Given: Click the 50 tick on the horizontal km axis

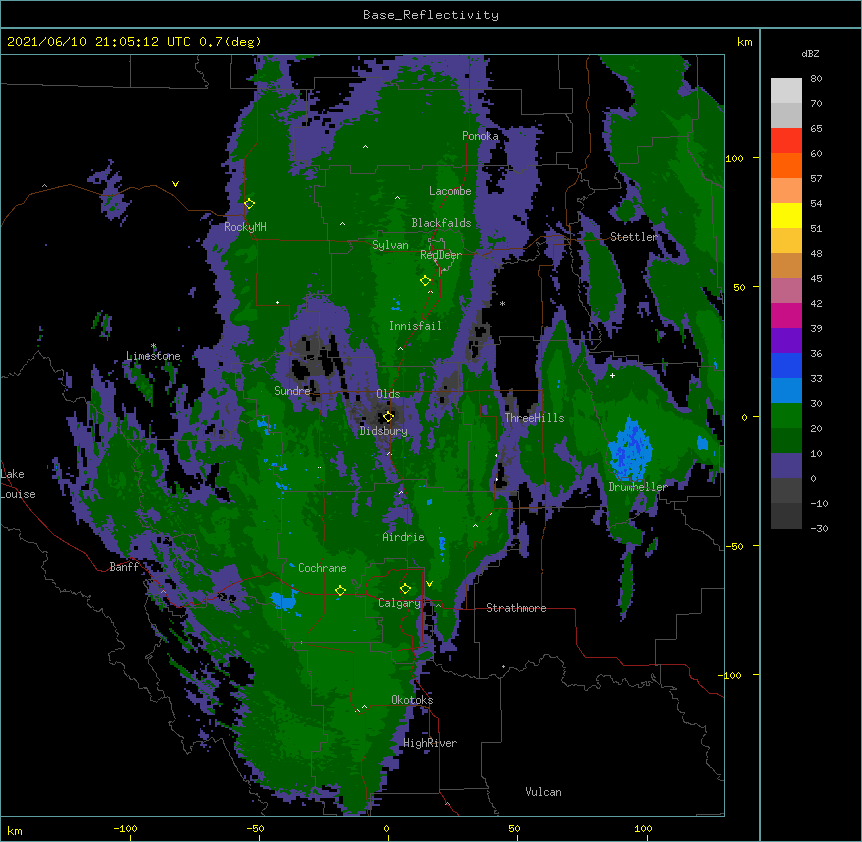Looking at the screenshot, I should pyautogui.click(x=514, y=828).
